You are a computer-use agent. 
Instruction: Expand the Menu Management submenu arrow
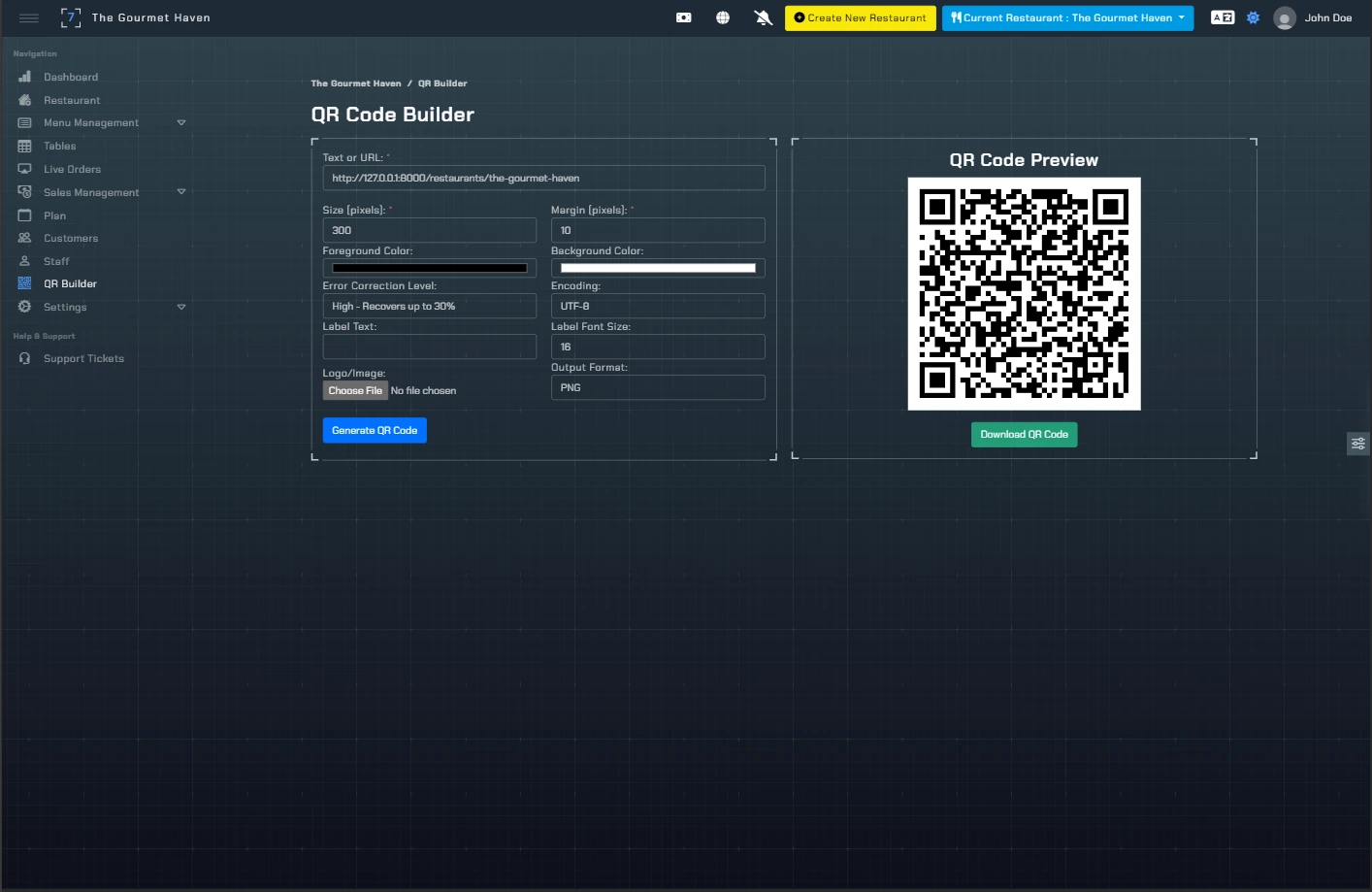[x=181, y=123]
